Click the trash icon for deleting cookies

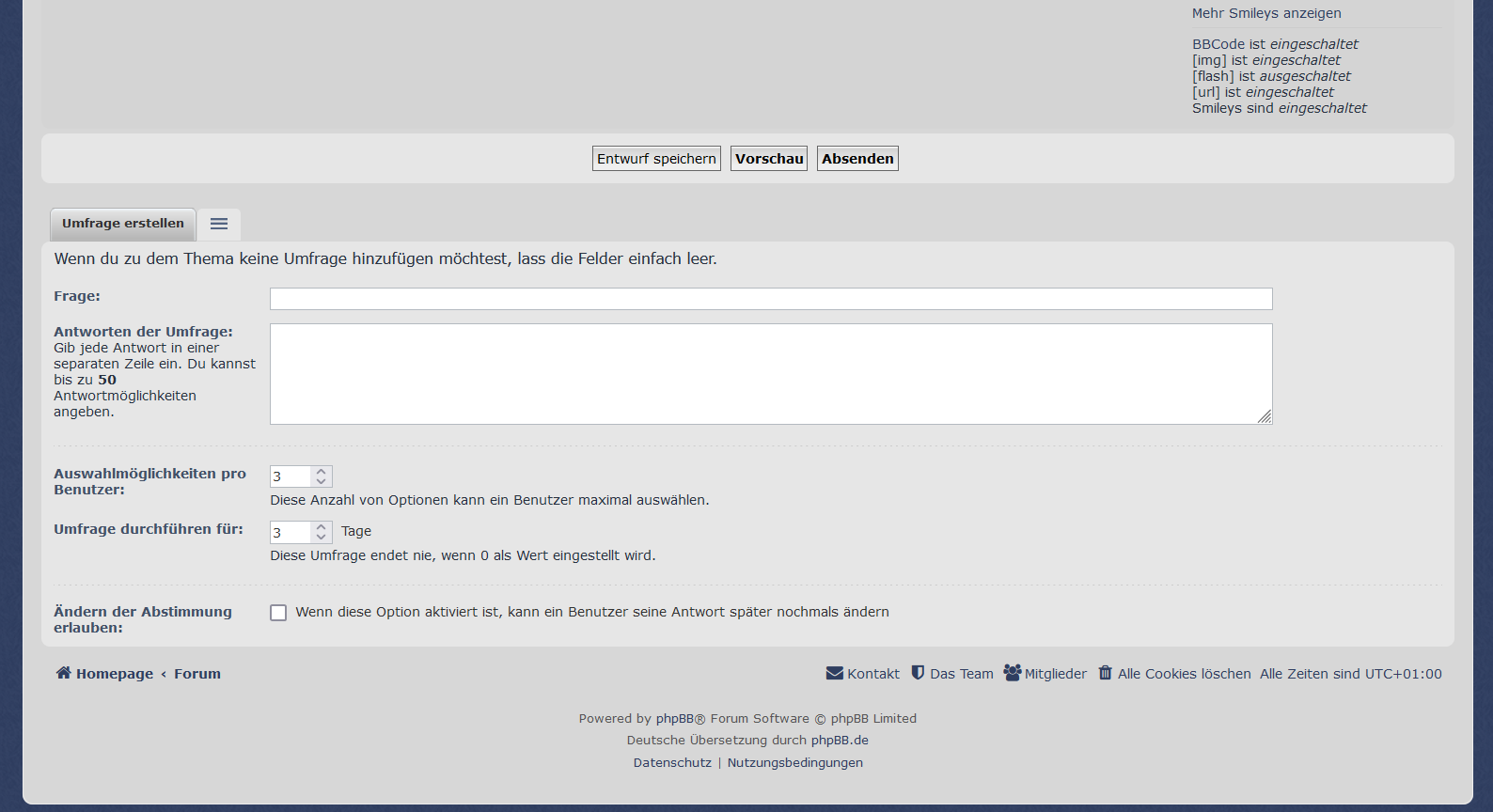coord(1106,673)
